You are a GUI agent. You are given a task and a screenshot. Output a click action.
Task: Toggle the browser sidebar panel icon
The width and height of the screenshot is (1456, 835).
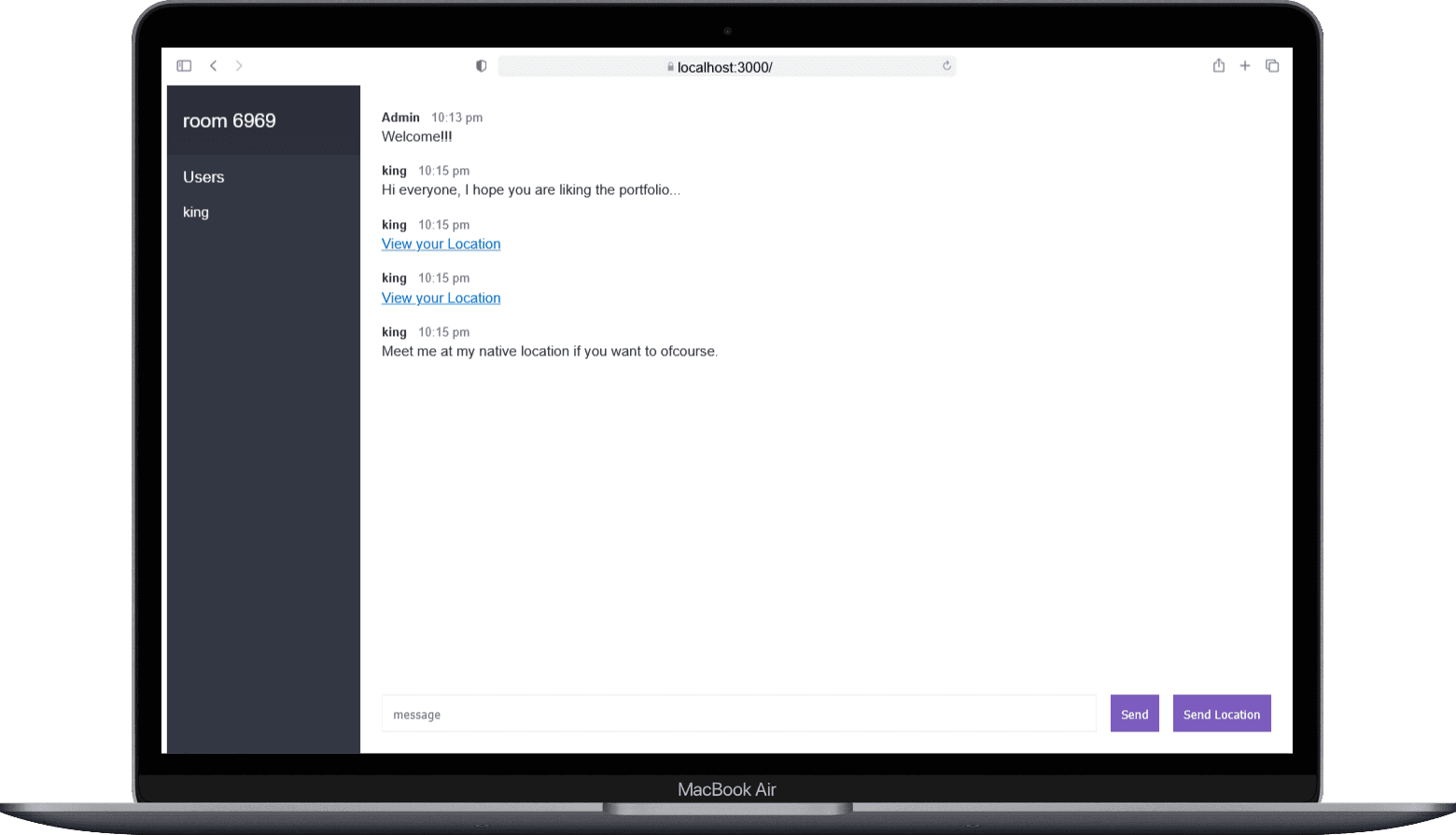point(184,65)
